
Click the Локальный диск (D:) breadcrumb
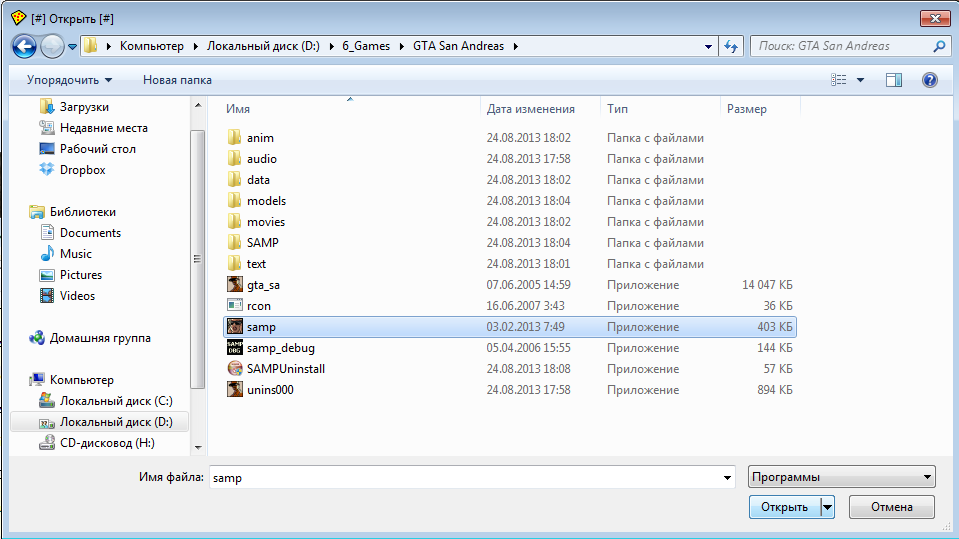(x=263, y=46)
